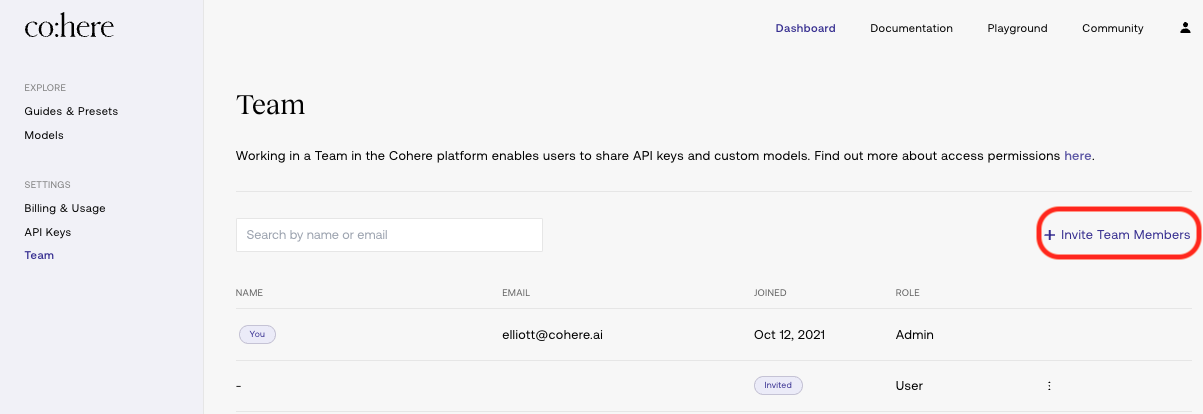Open Playground from the top navigation
This screenshot has width=1203, height=414.
pyautogui.click(x=1017, y=28)
